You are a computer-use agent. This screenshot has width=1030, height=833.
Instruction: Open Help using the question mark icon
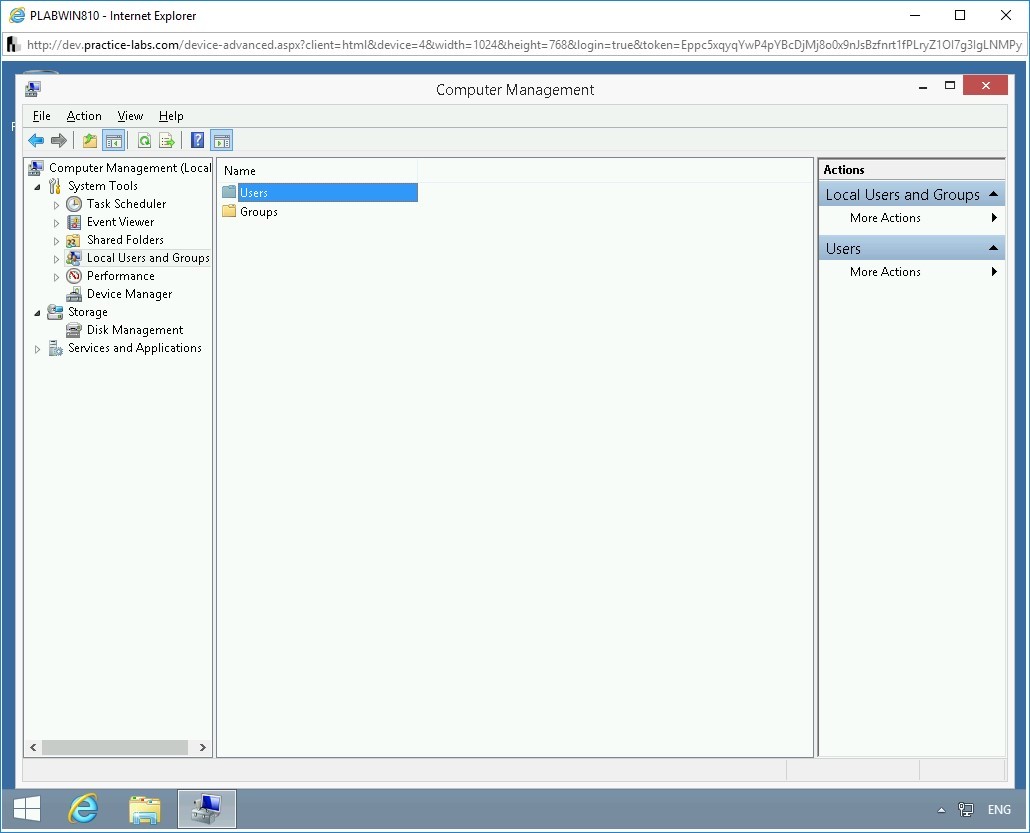tap(196, 140)
